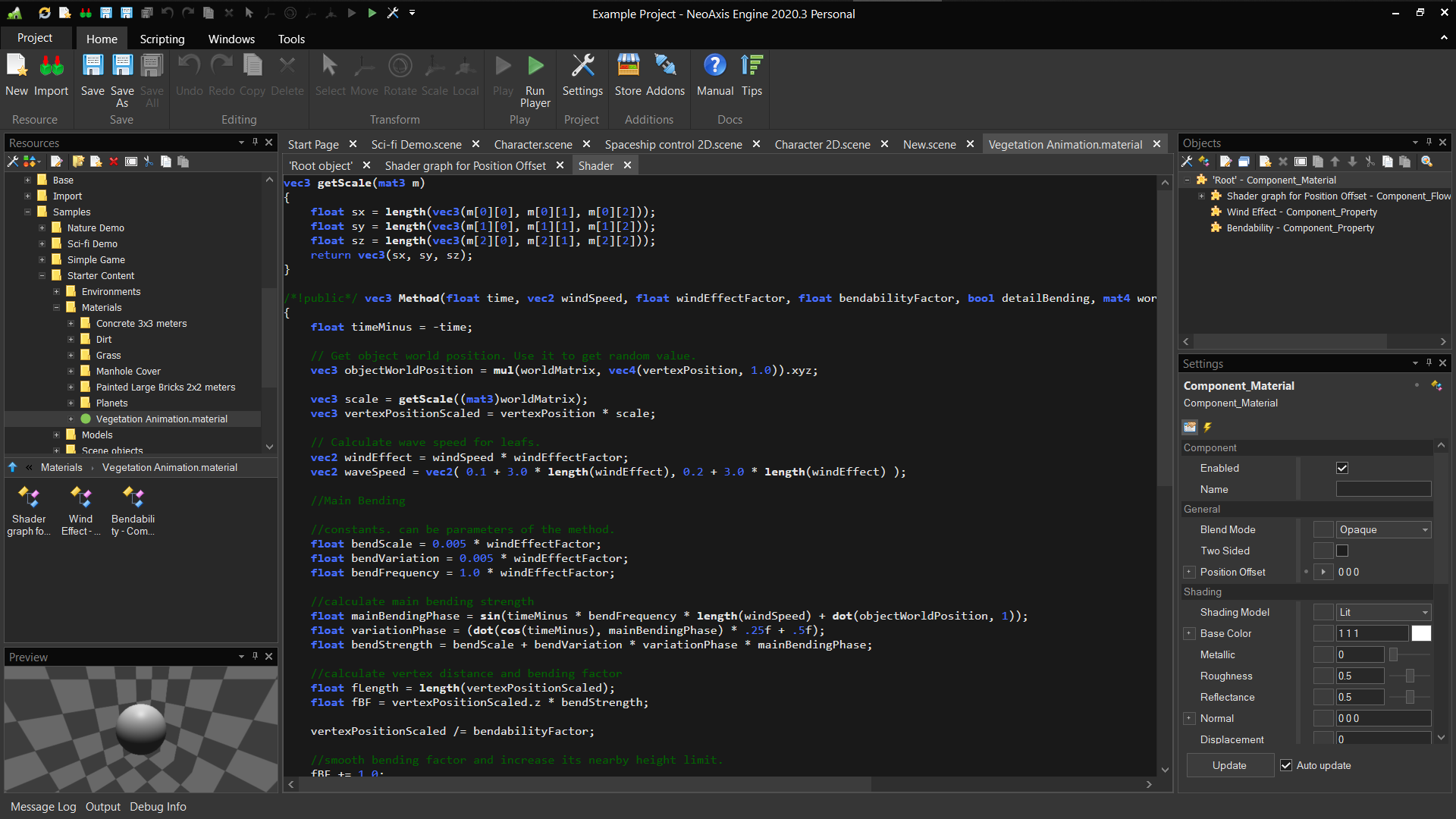This screenshot has height=819, width=1456.
Task: Open project Settings wrench icon
Action: pos(582,67)
